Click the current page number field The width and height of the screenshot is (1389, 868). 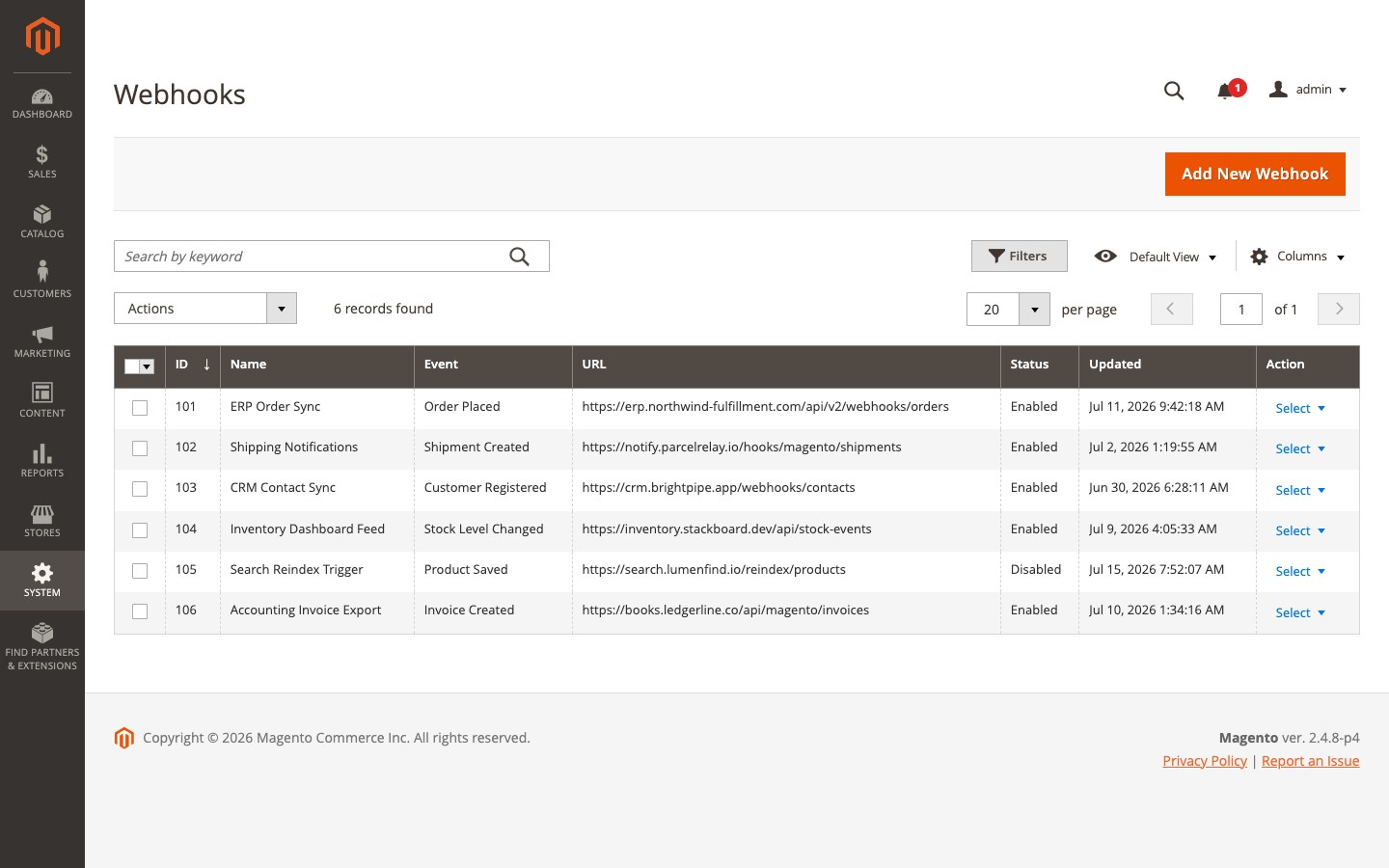[1241, 310]
